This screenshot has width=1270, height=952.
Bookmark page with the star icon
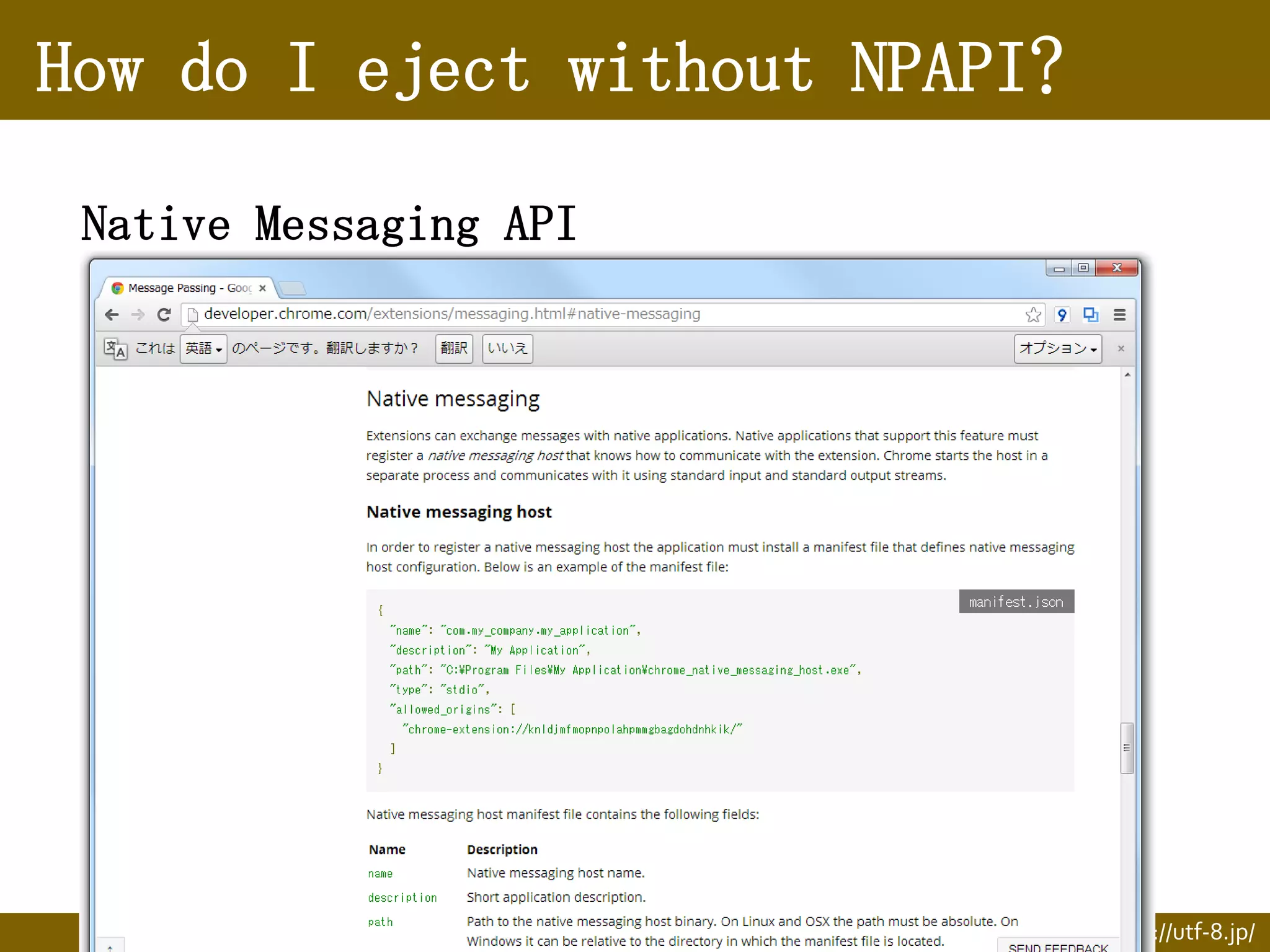click(1033, 315)
